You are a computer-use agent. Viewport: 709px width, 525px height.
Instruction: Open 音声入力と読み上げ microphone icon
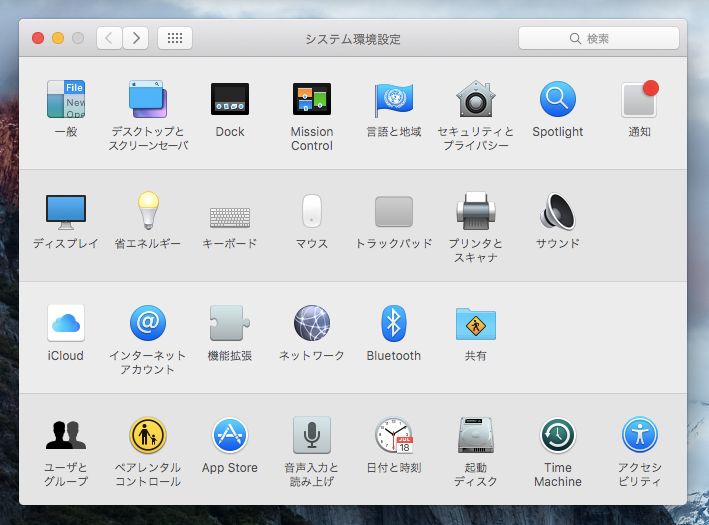(x=312, y=435)
